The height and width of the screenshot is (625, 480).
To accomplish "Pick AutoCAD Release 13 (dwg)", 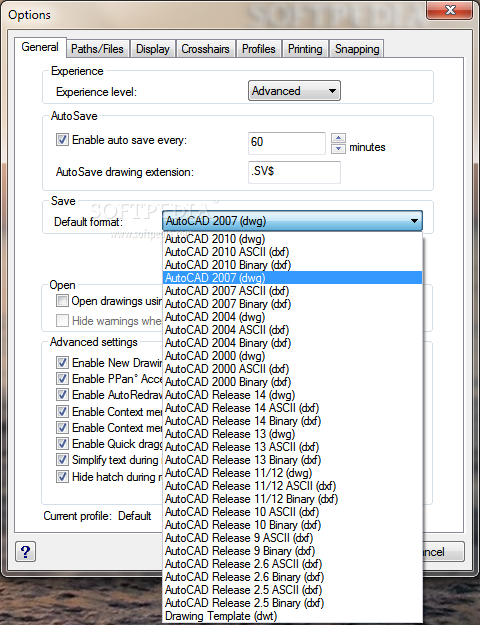I will pyautogui.click(x=293, y=434).
